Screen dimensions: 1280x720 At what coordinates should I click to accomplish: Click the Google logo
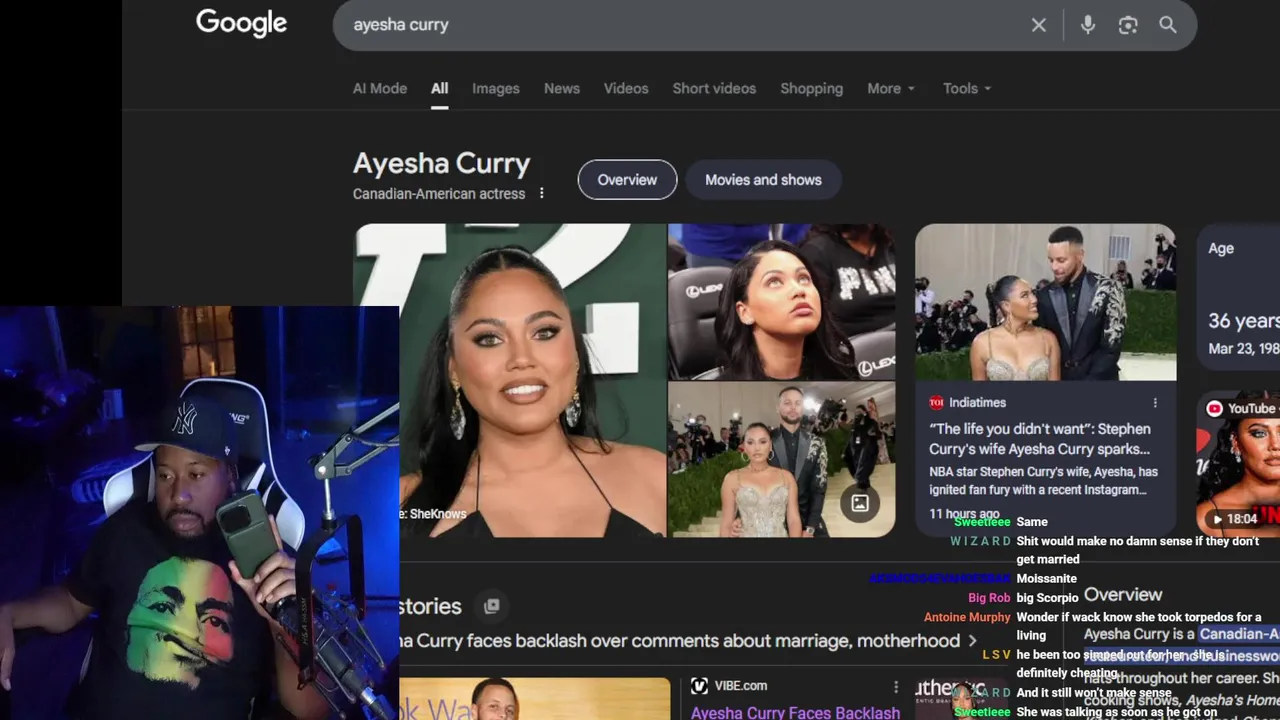(x=241, y=23)
